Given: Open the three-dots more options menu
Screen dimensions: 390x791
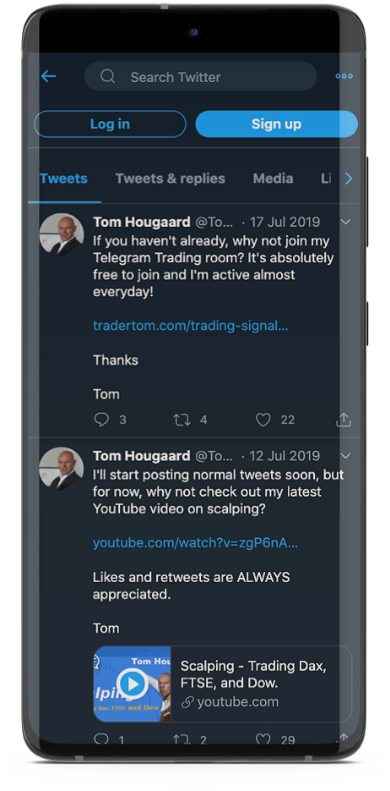Looking at the screenshot, I should [344, 76].
